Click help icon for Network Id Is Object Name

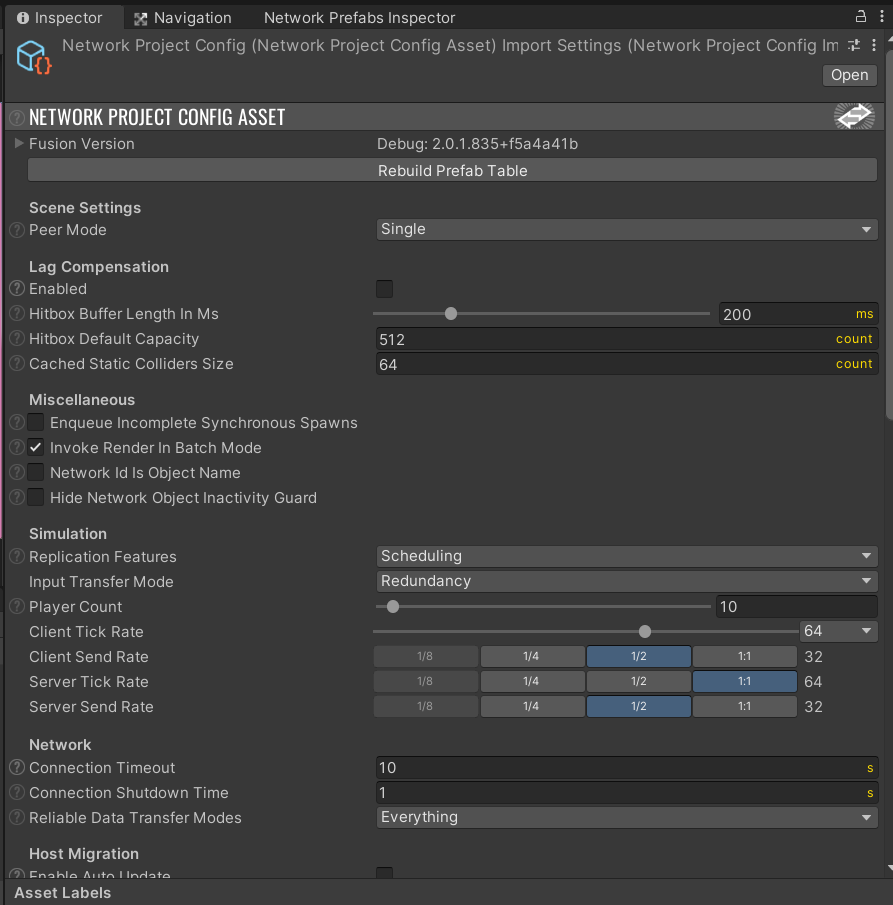pyautogui.click(x=17, y=472)
